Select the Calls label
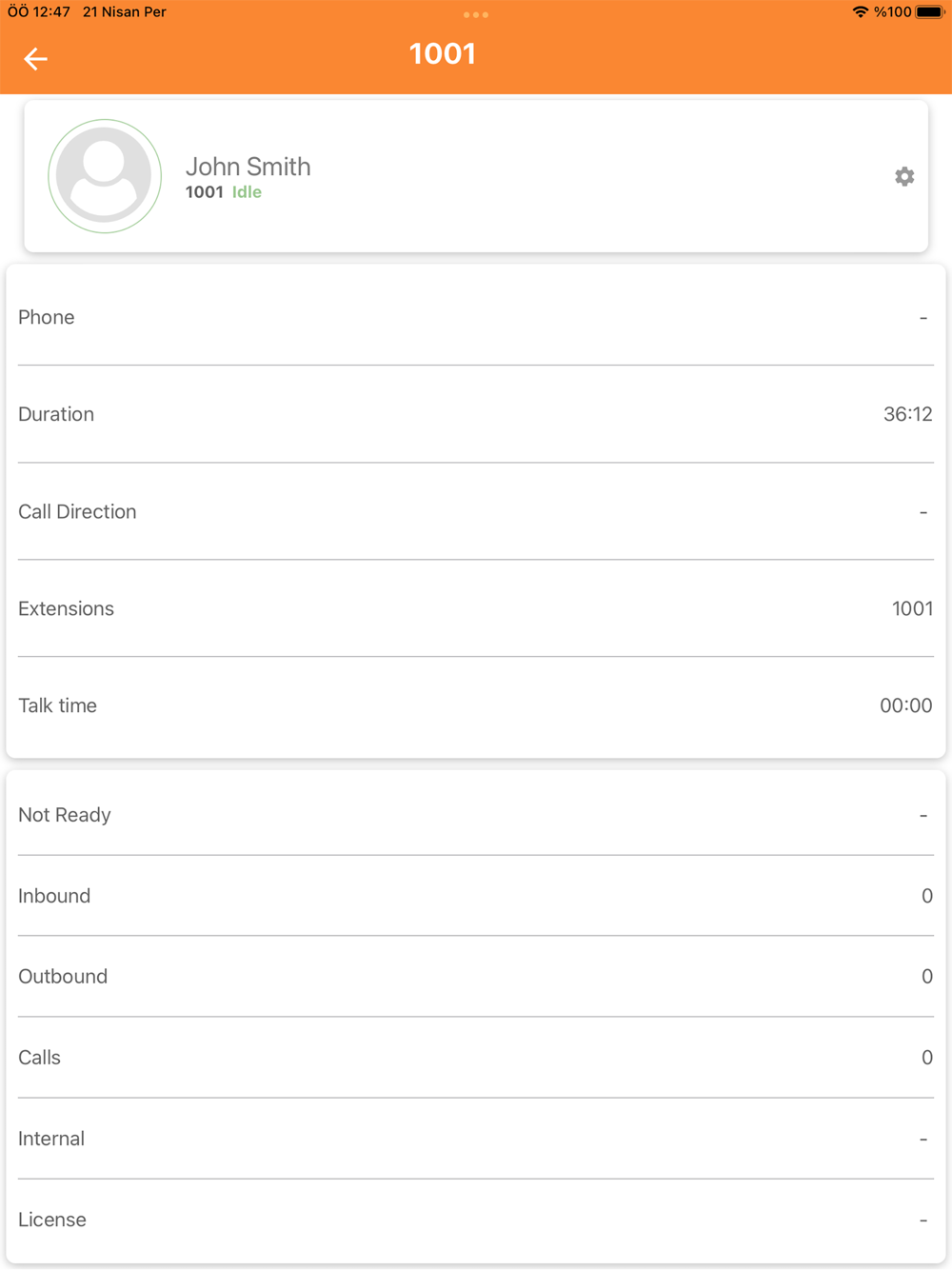The height and width of the screenshot is (1270, 952). tap(39, 1058)
